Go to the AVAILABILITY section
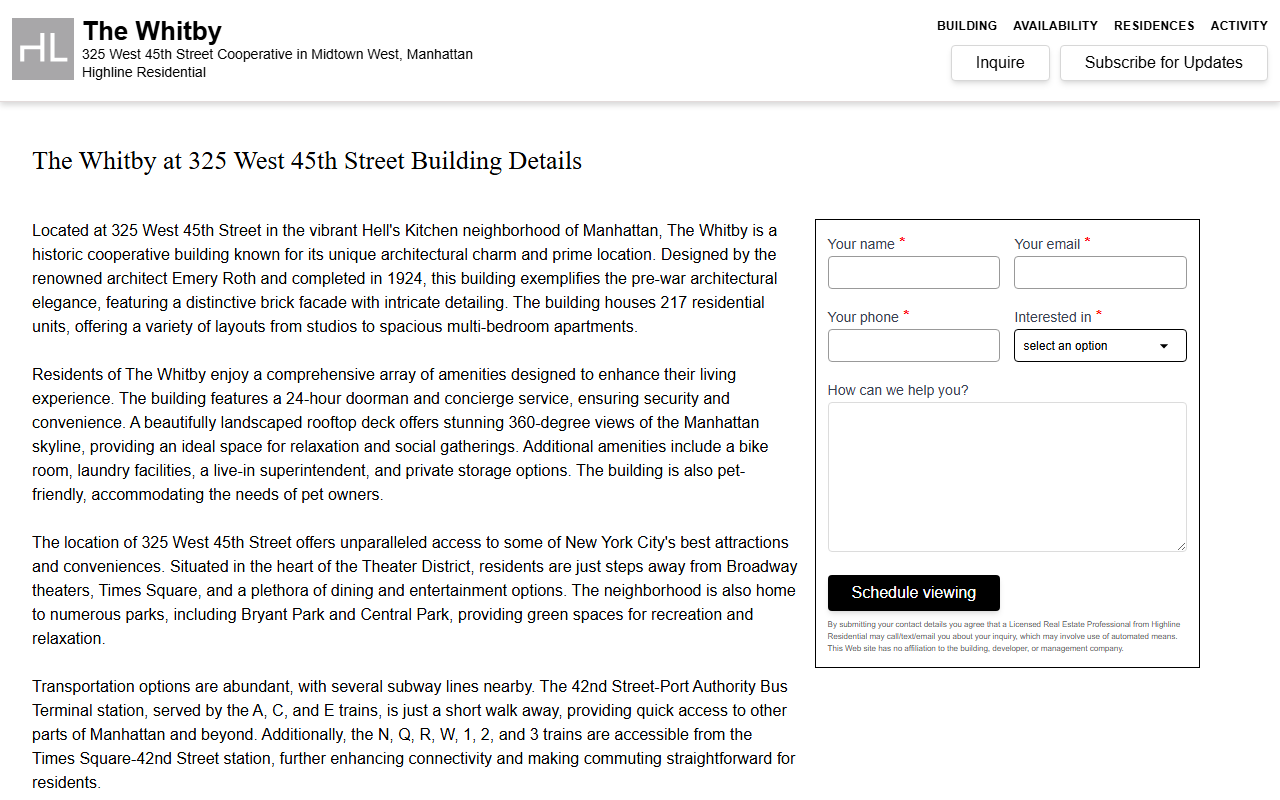 [x=1055, y=26]
